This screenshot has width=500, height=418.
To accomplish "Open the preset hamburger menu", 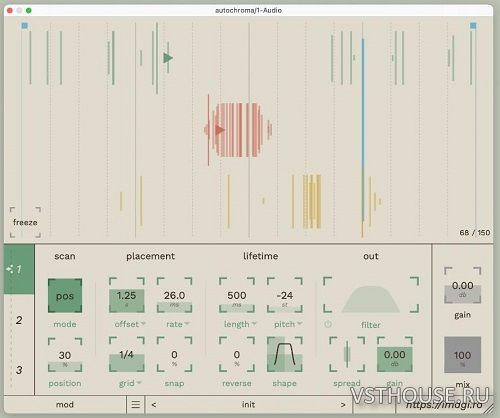I will pyautogui.click(x=136, y=405).
